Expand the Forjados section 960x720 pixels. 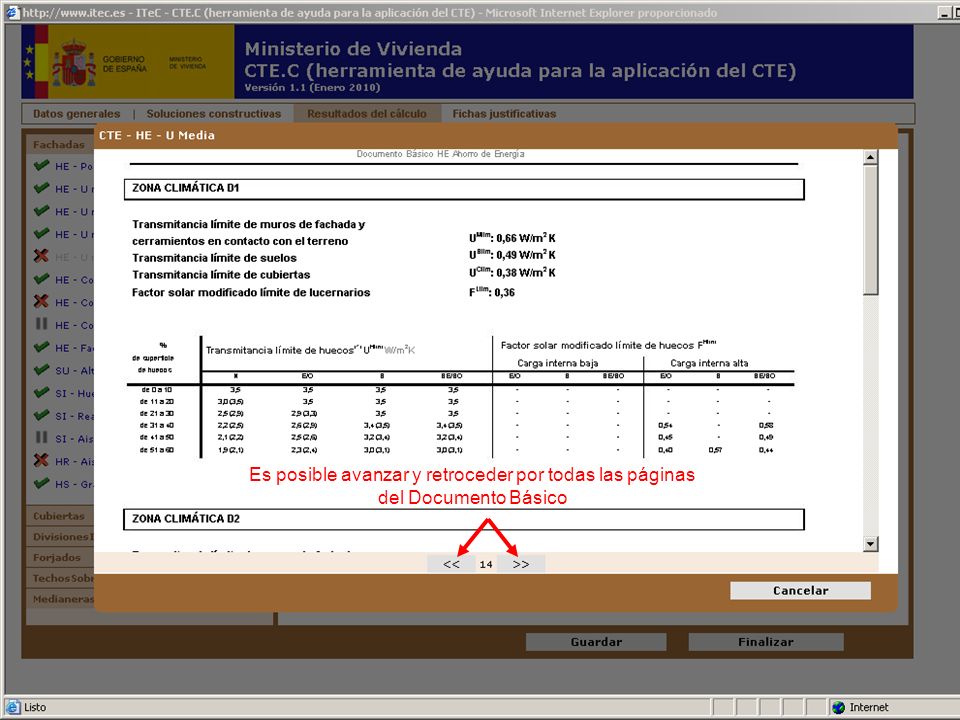pyautogui.click(x=57, y=557)
